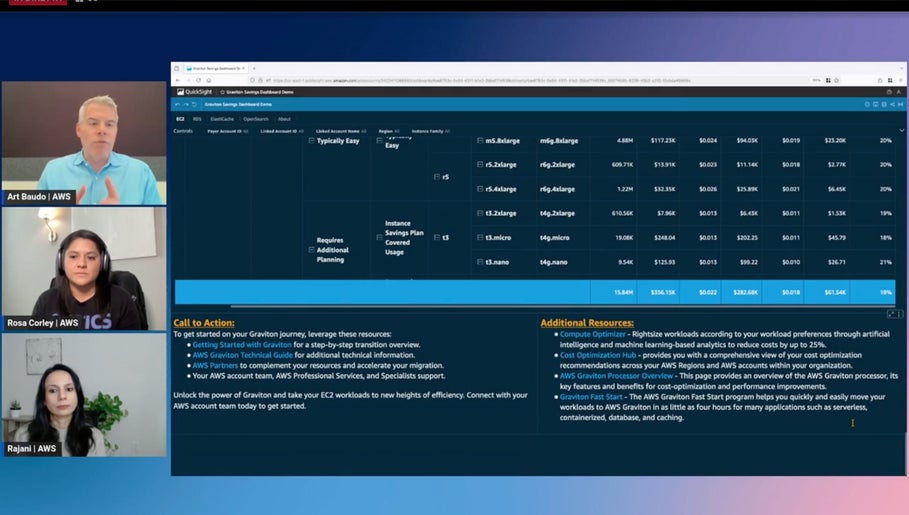
Task: Switch to the RDS sheet tab
Action: tap(197, 119)
